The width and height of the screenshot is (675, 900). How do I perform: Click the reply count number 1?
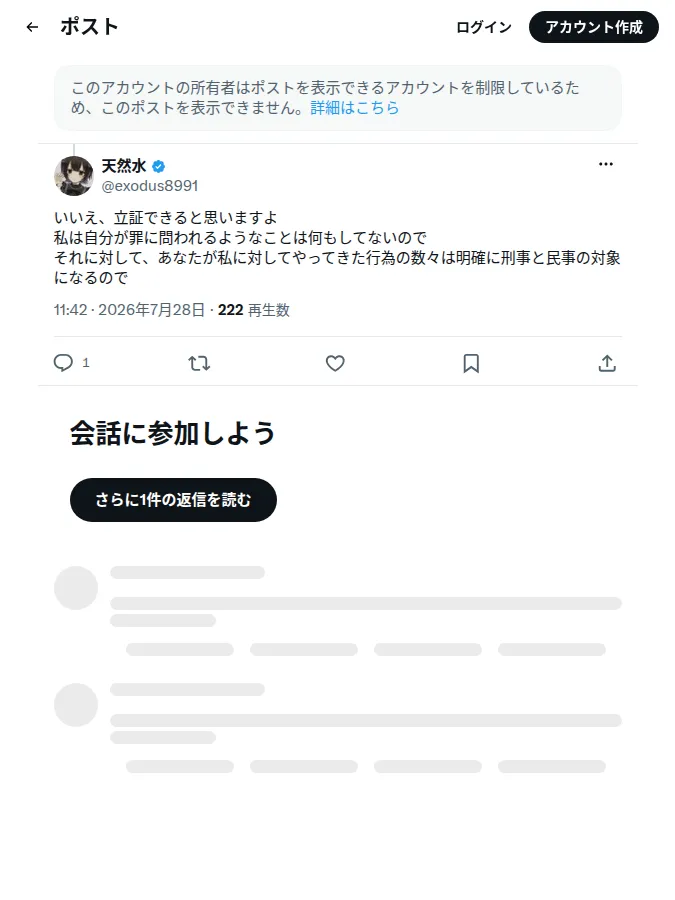pyautogui.click(x=86, y=363)
